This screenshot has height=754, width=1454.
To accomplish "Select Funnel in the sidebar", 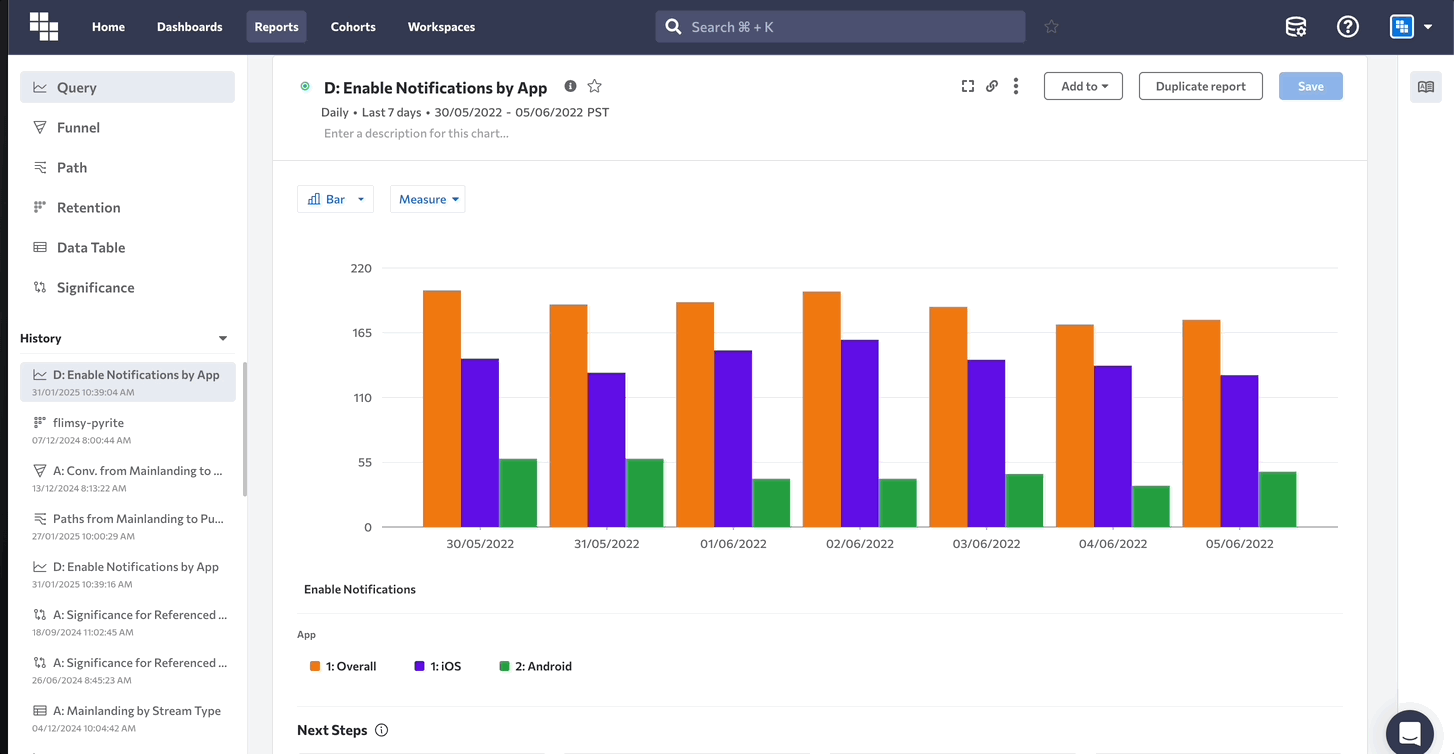I will 78,127.
